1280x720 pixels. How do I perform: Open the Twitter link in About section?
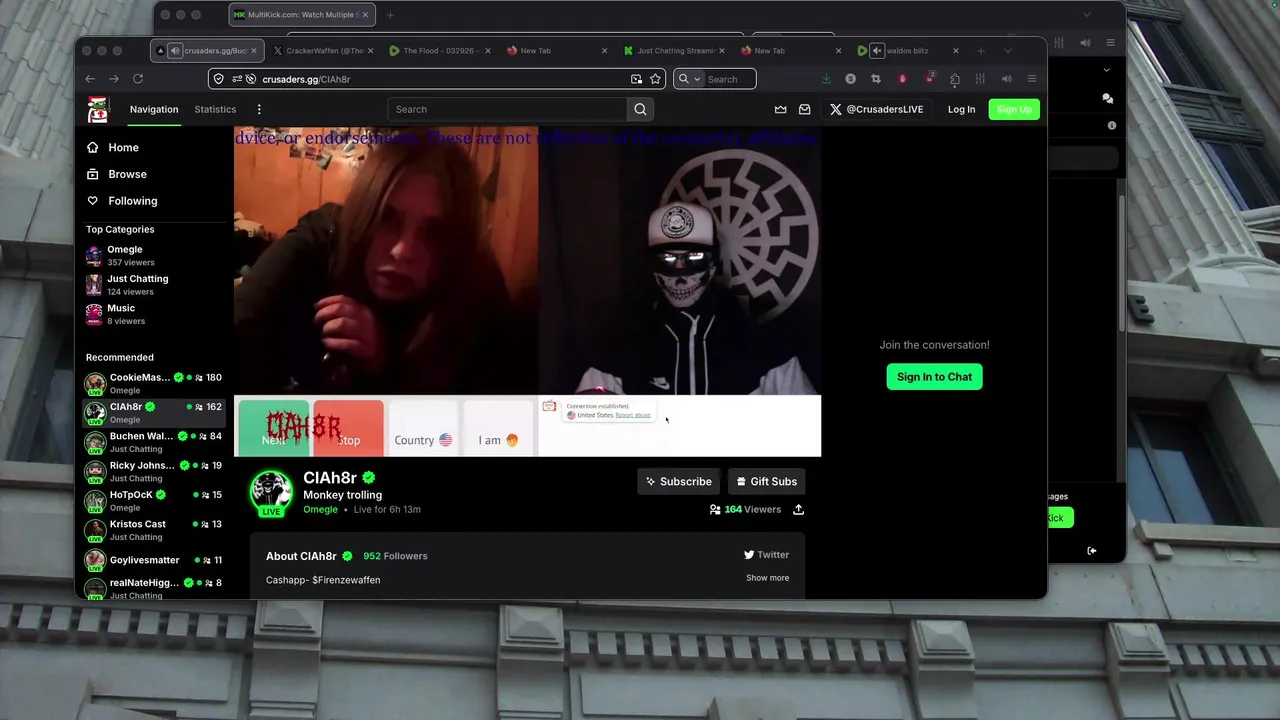click(766, 555)
